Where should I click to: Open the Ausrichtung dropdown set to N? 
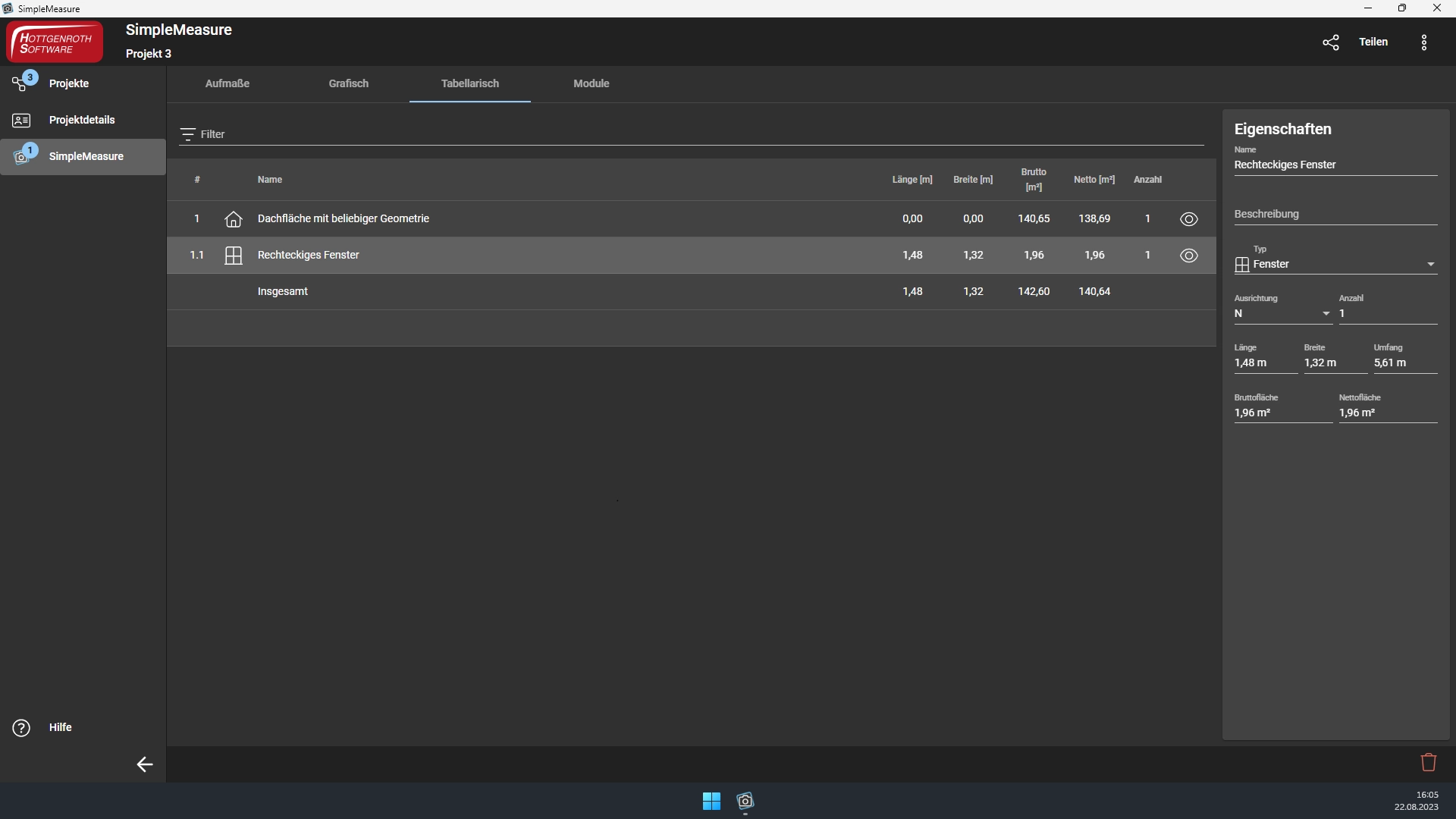[1326, 314]
